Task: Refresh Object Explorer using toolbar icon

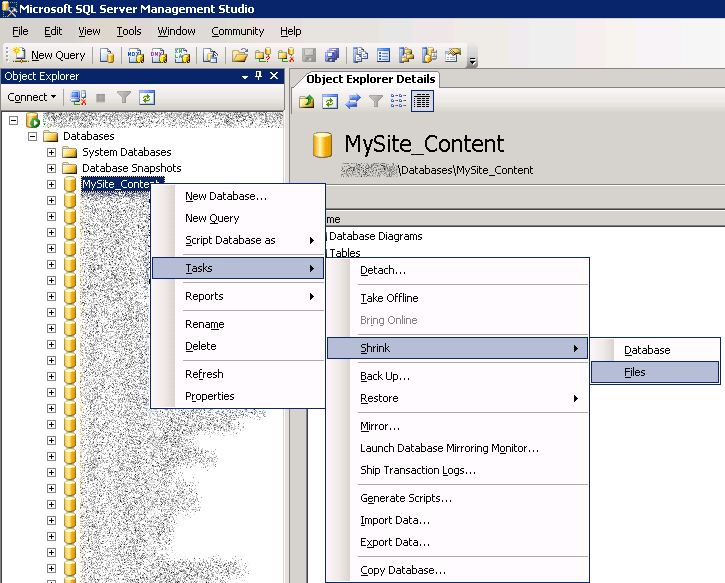Action: 147,97
